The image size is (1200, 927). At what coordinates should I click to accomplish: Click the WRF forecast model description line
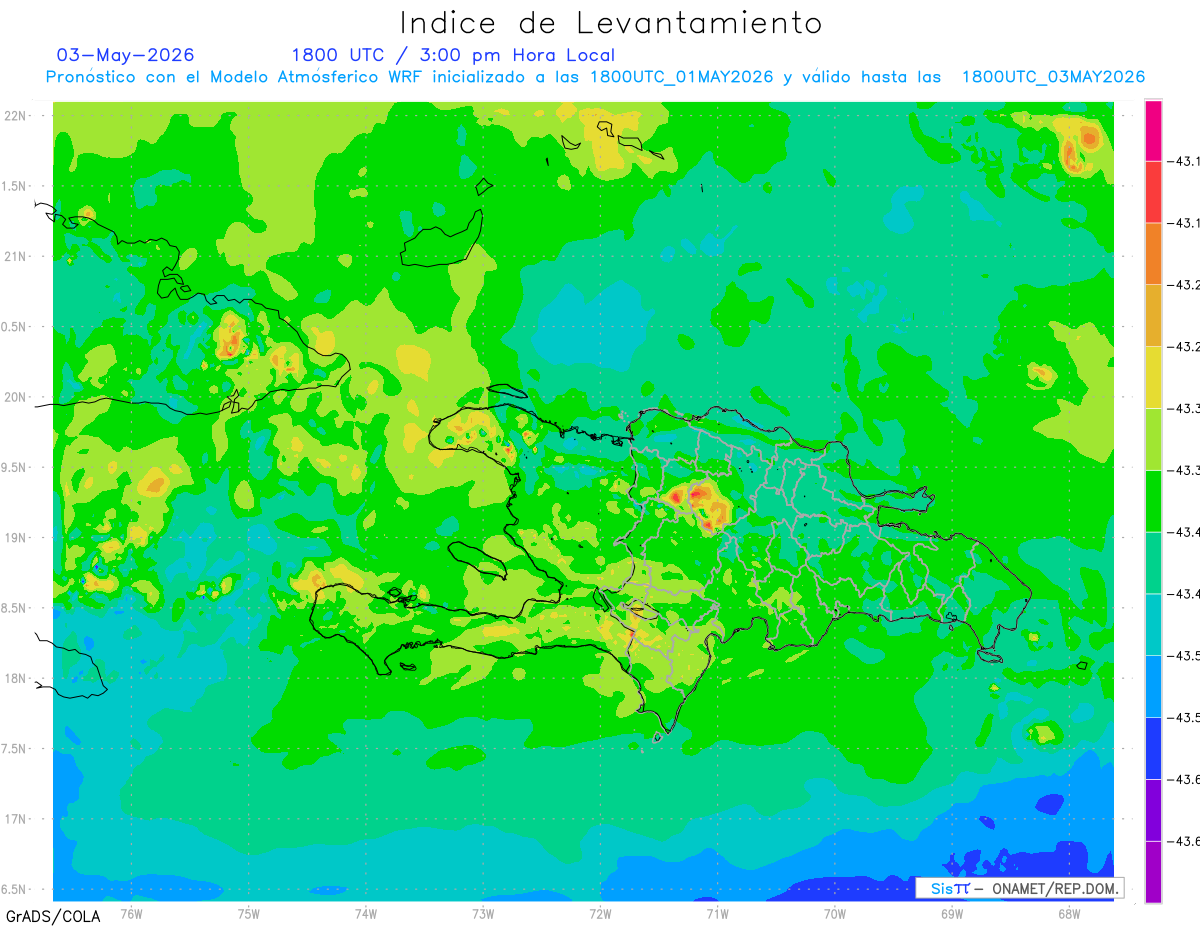click(x=595, y=77)
